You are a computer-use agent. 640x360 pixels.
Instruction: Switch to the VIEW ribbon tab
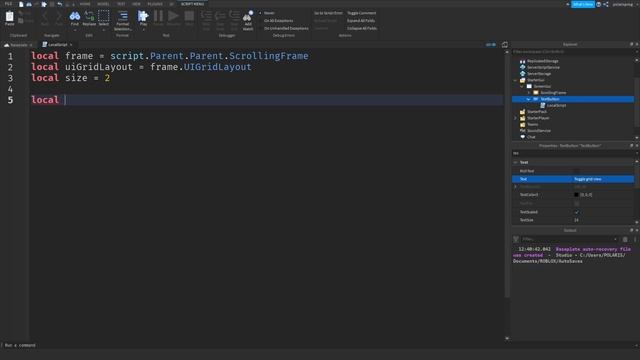[136, 4]
